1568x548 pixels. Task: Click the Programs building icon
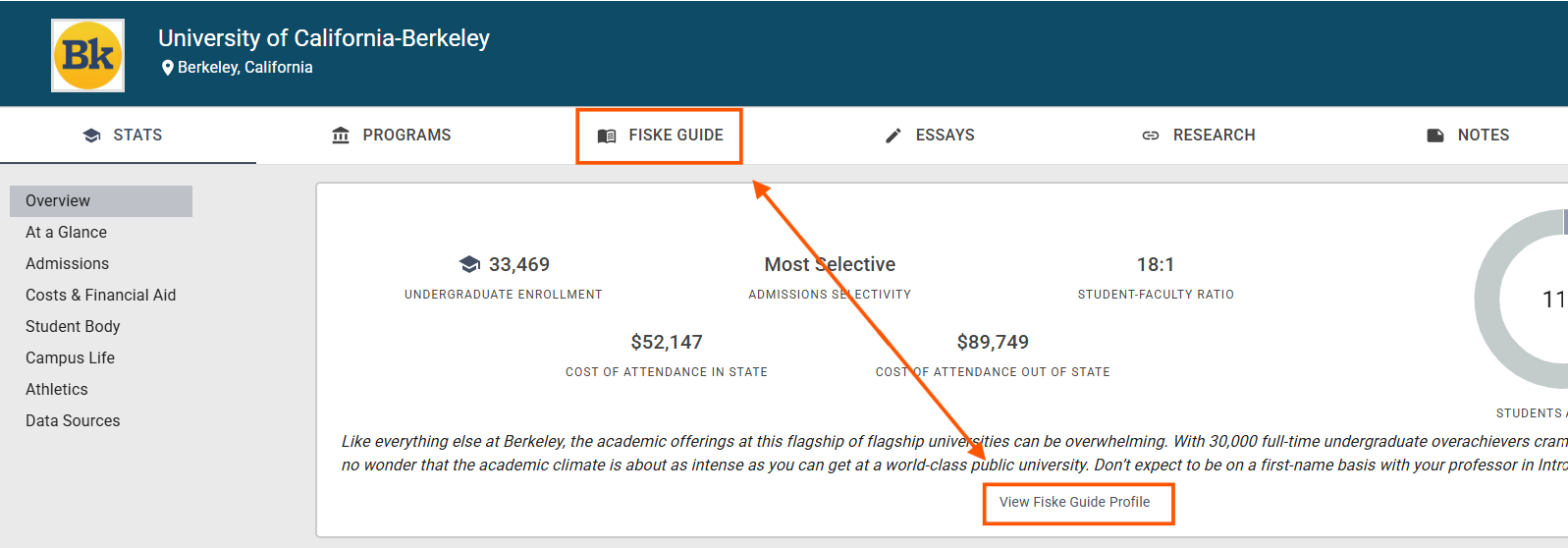[x=341, y=136]
